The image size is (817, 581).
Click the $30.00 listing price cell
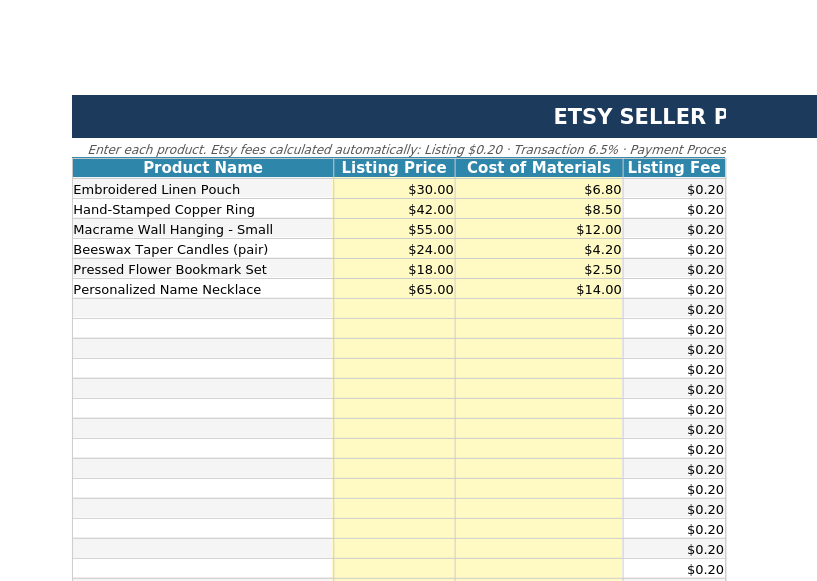pyautogui.click(x=394, y=189)
